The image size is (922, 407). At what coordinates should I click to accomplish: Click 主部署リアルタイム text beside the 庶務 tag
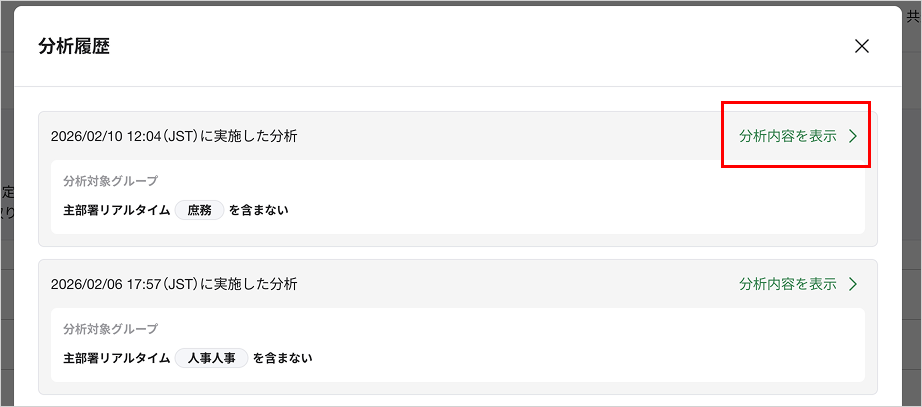(x=115, y=210)
